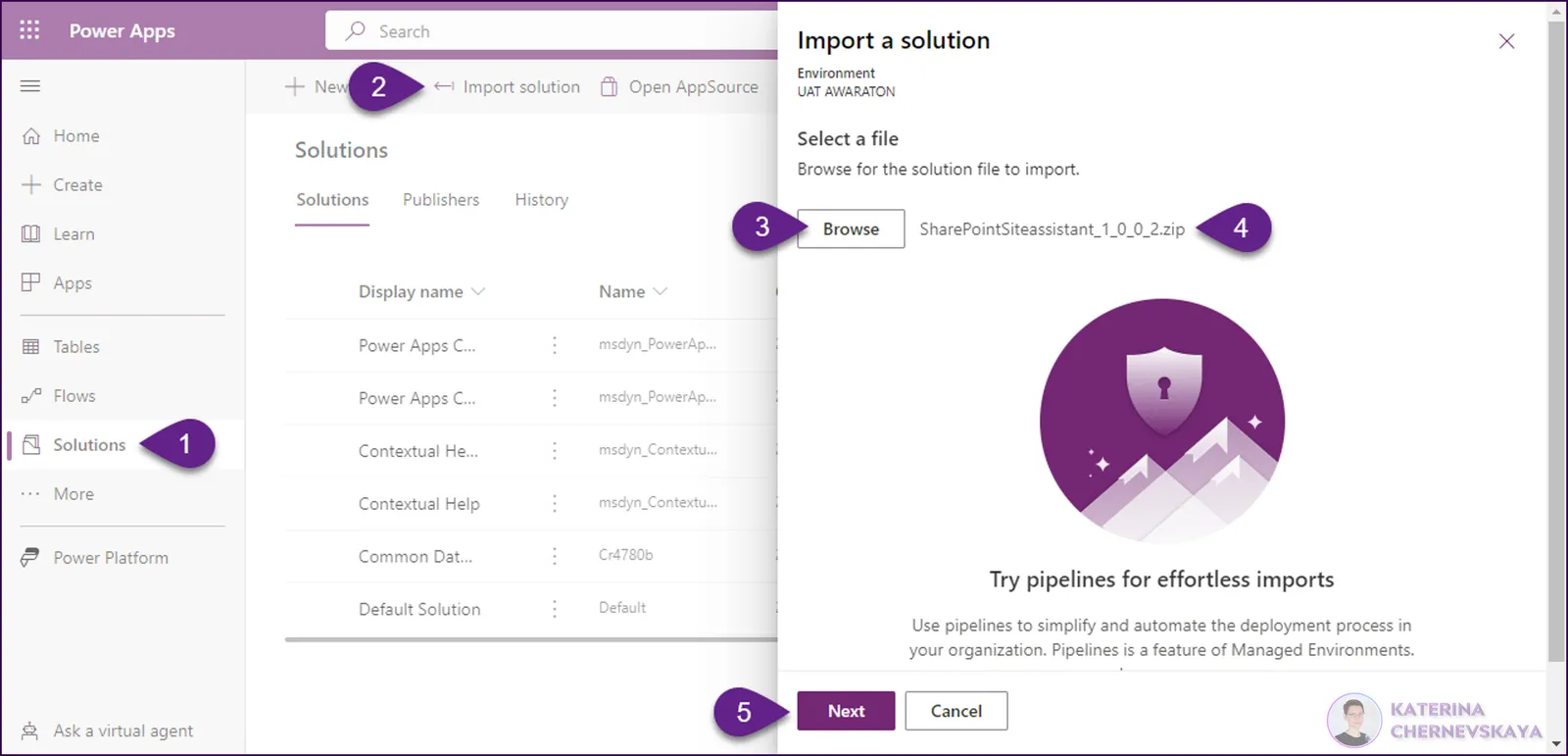Screen dimensions: 1568x756
Task: Click SharePointSiteassistant_1_0_0_2.zip file name
Action: (x=1052, y=229)
